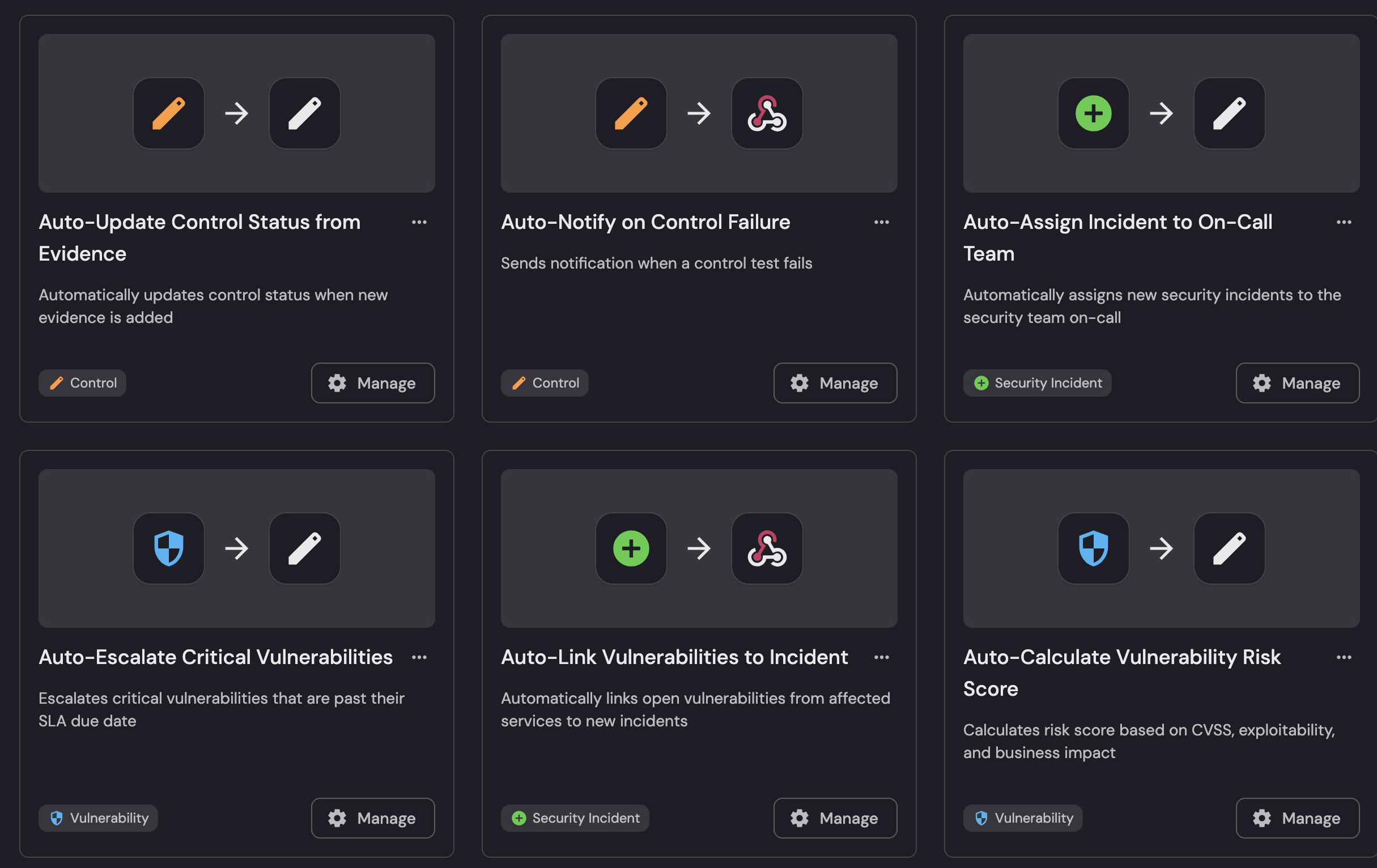This screenshot has height=868, width=1377.
Task: Select the blue shield icon on Auto-Escalate Critical Vulnerabilities
Action: point(169,548)
